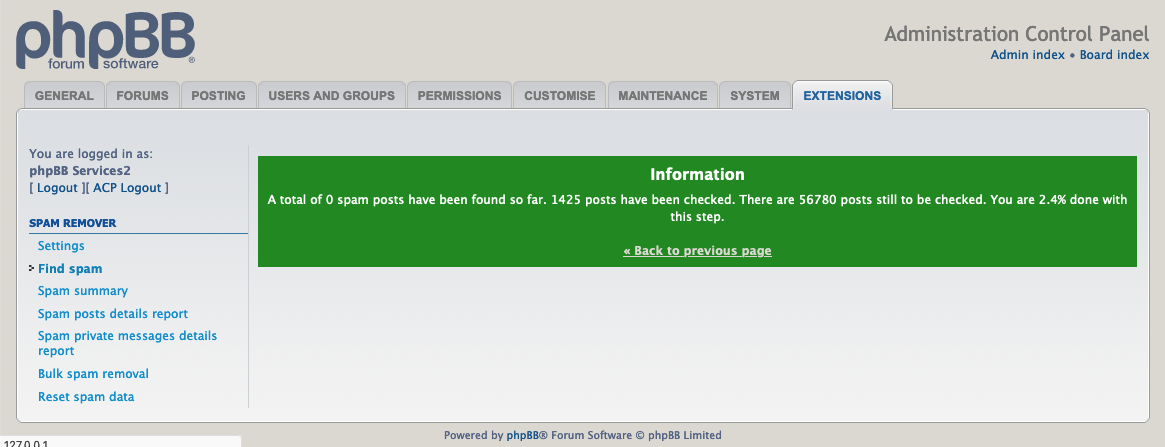Switch to the Maintenance tab

click(663, 96)
